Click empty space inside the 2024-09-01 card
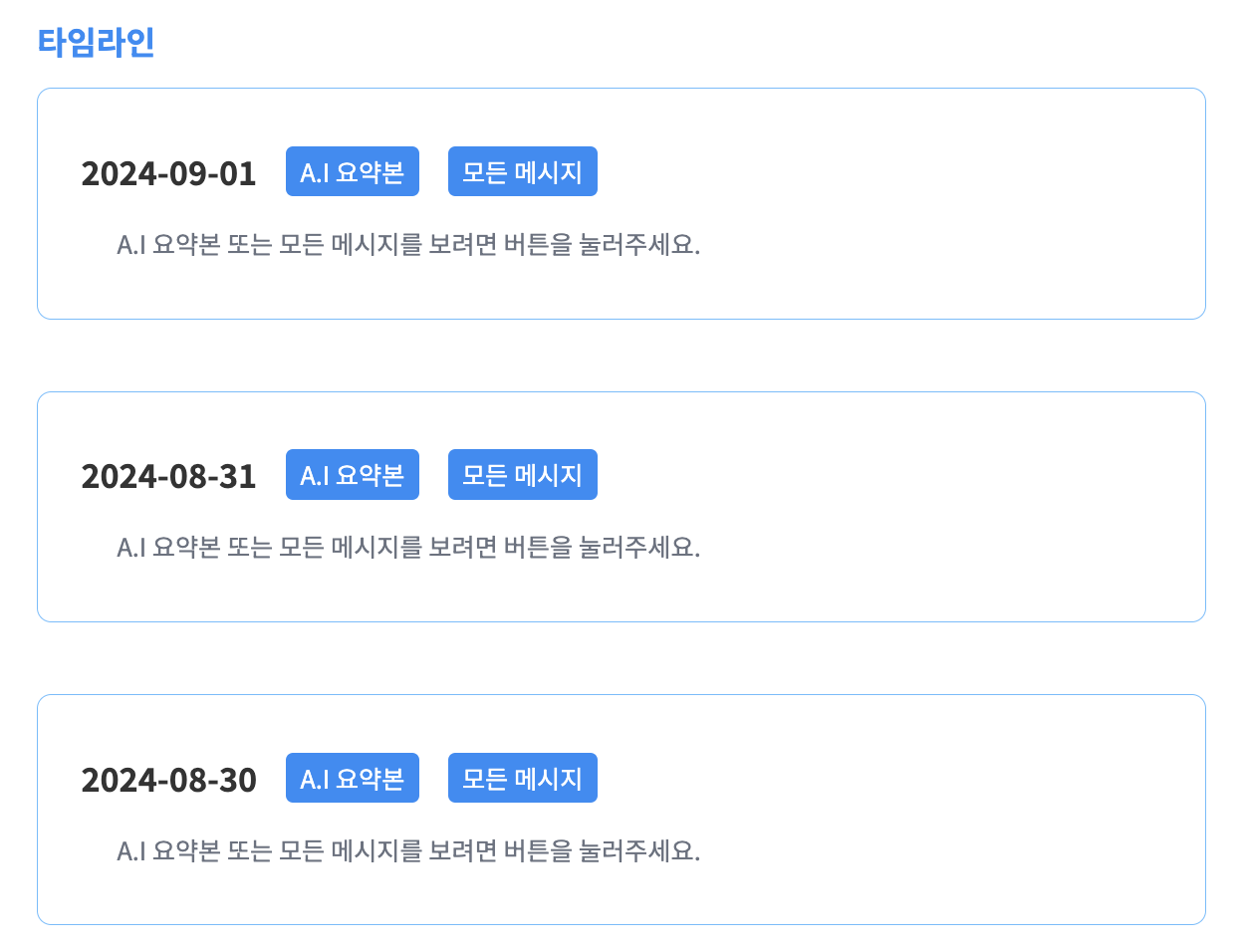 pyautogui.click(x=946, y=199)
